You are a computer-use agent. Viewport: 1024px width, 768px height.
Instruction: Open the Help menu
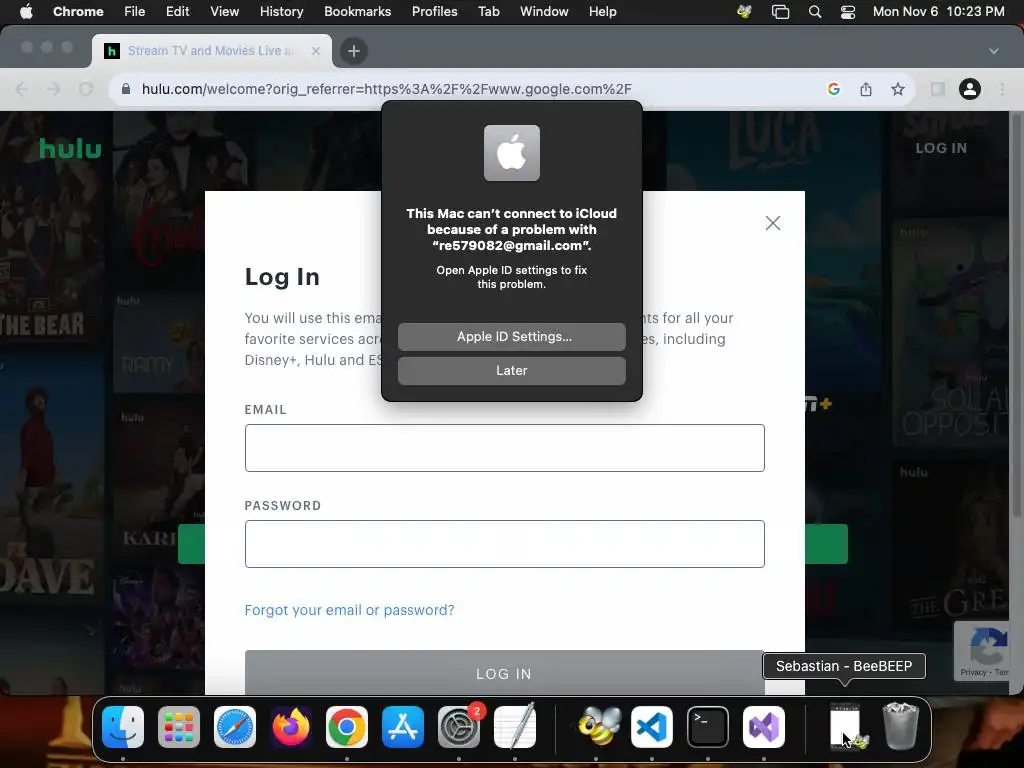pyautogui.click(x=602, y=12)
